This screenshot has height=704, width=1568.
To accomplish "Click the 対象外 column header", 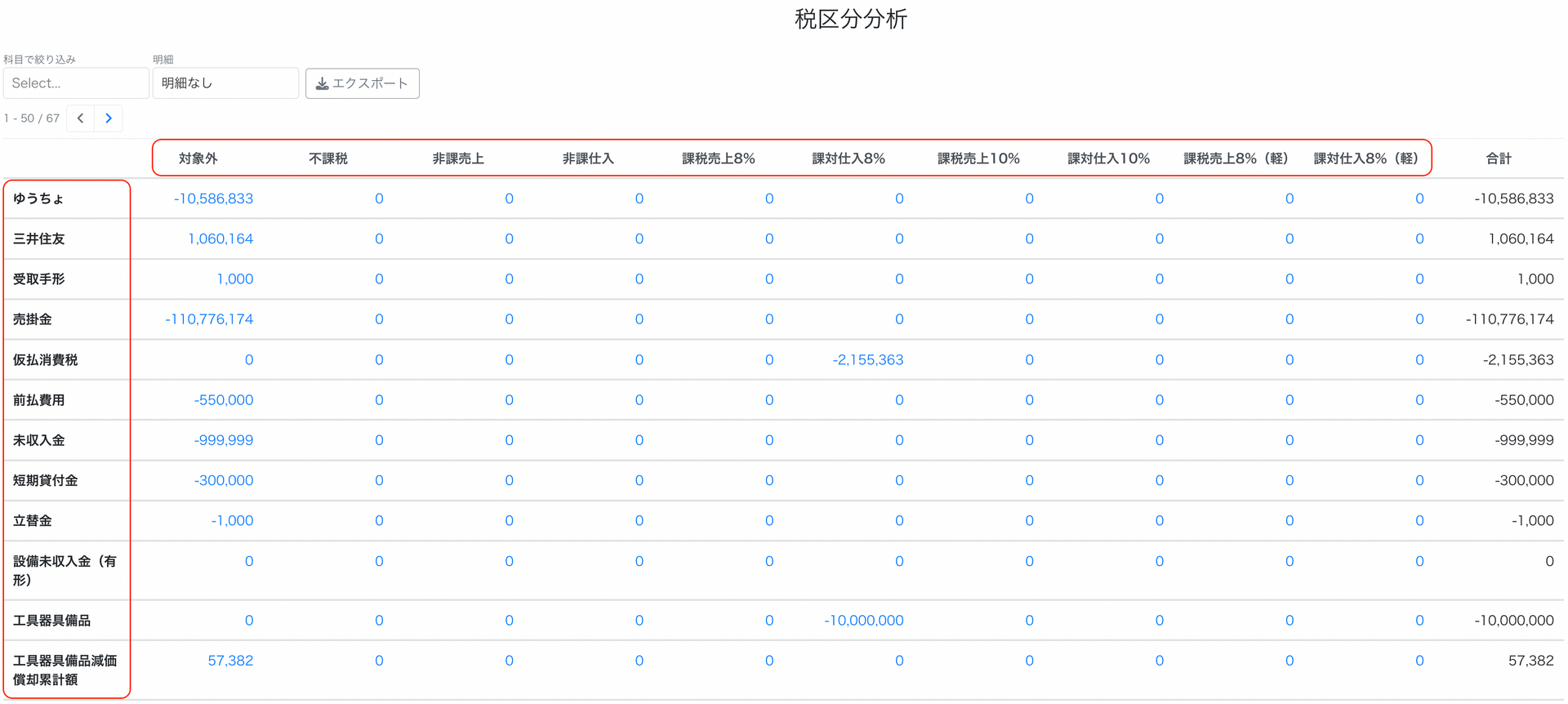I will pos(198,158).
